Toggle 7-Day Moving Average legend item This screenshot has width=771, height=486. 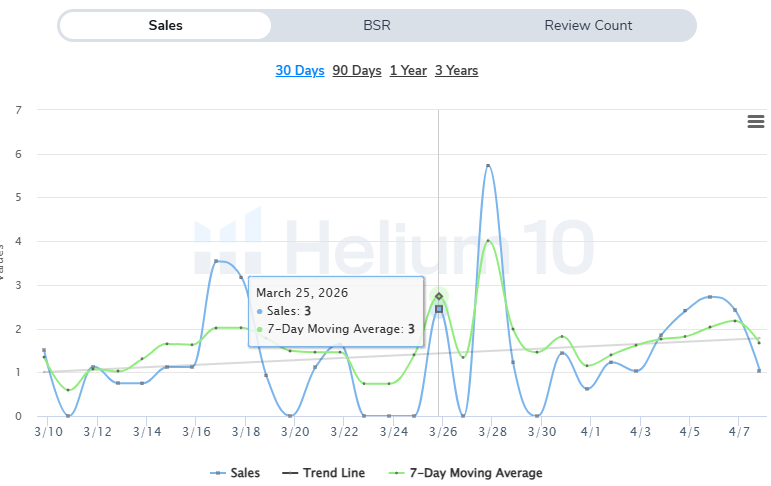click(476, 473)
